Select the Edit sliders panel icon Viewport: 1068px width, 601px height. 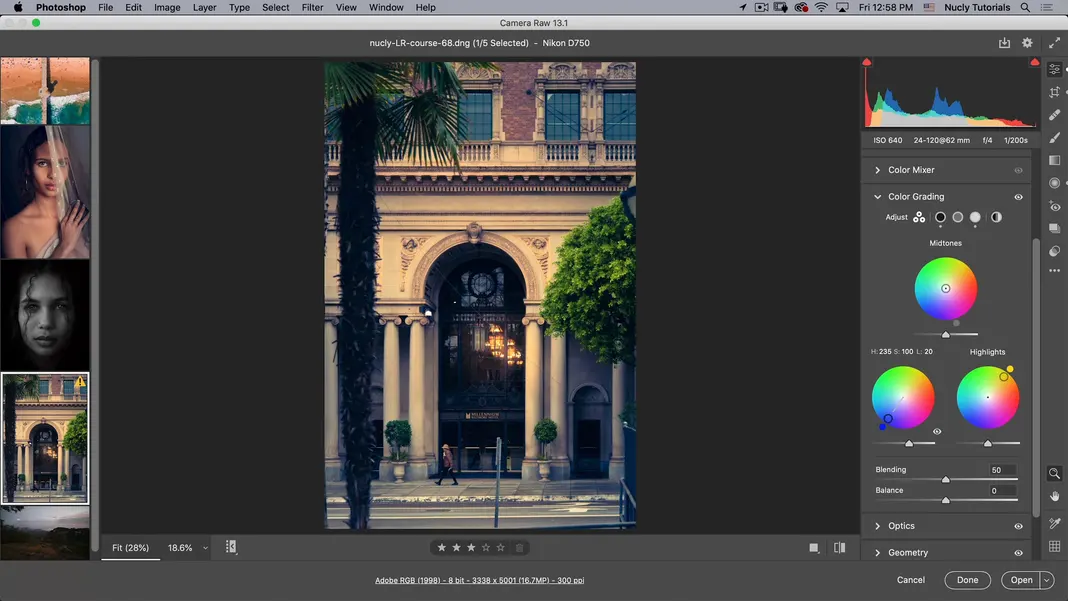(1054, 70)
